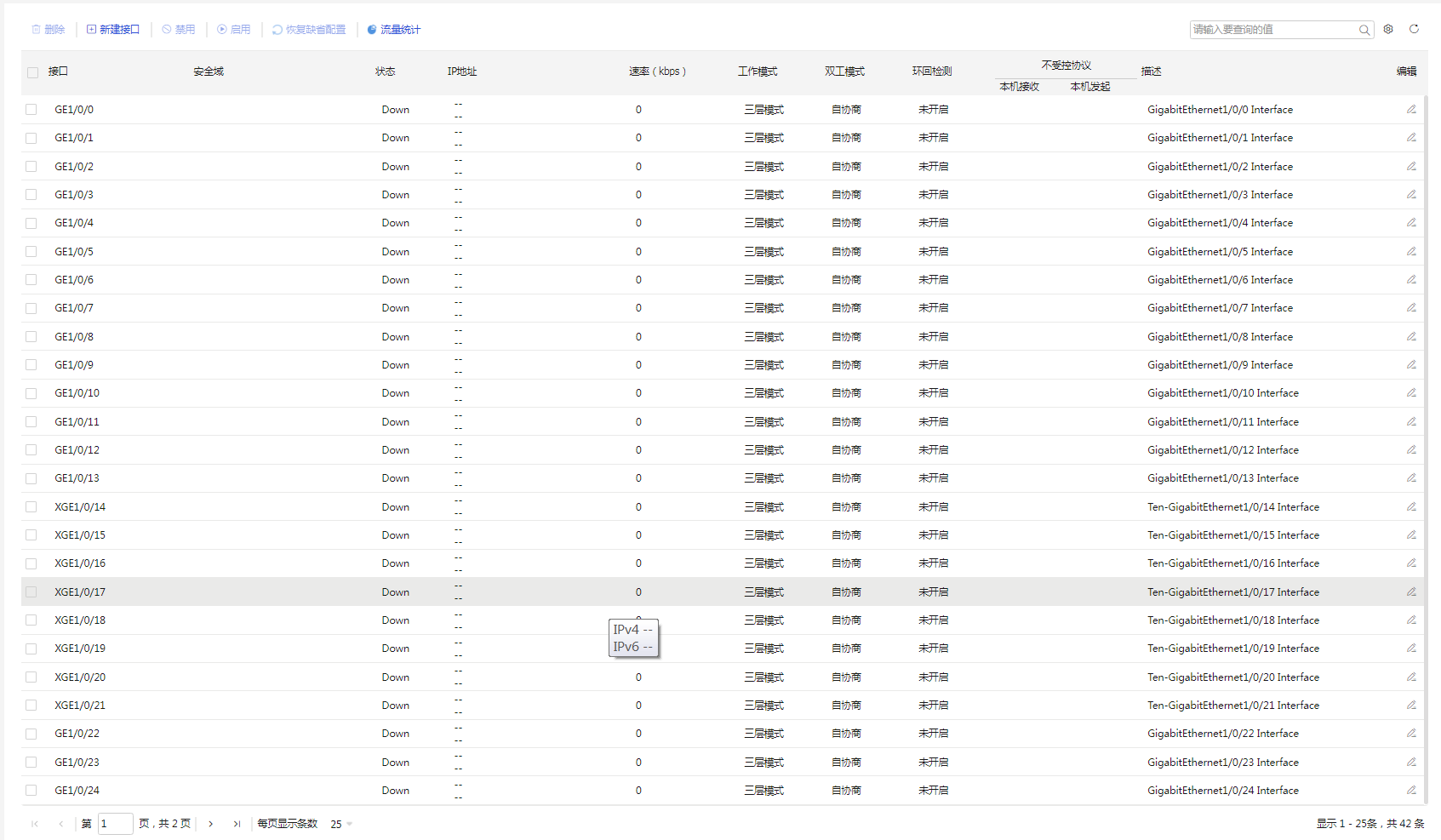Select the XGE1/0/20 row checkbox

31,677
